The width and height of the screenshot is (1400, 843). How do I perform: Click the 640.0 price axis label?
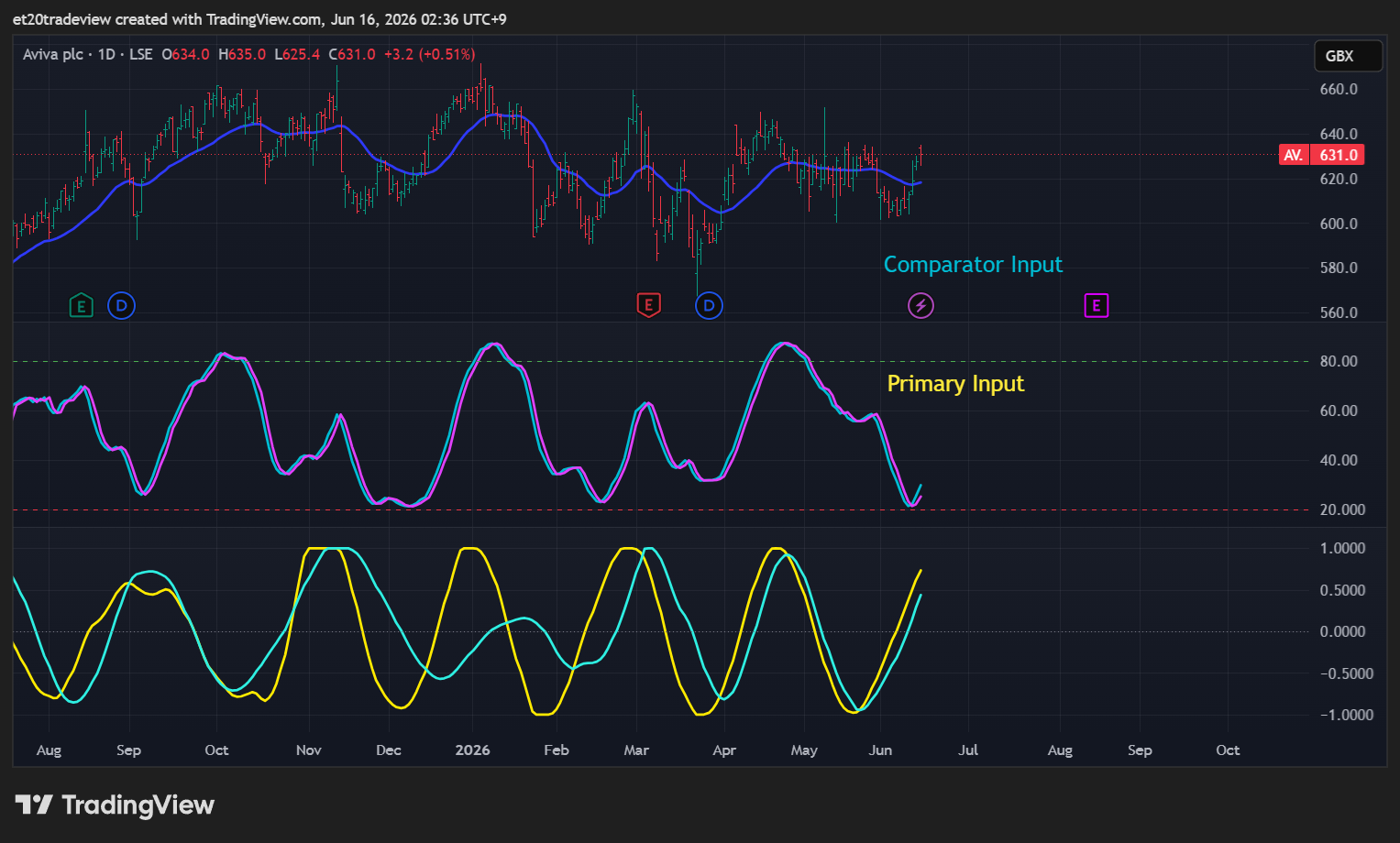tap(1339, 134)
